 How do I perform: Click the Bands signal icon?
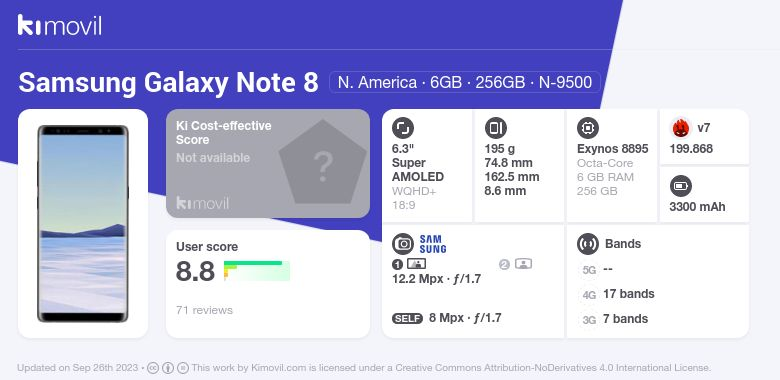point(588,244)
